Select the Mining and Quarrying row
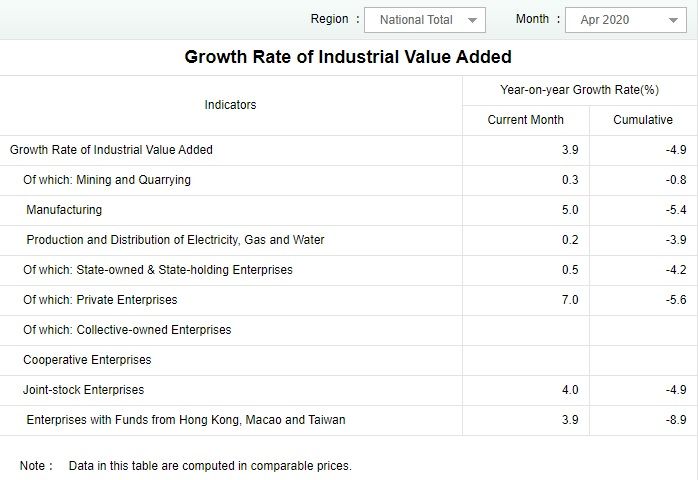Viewport: 698px width, 480px height. coord(107,180)
